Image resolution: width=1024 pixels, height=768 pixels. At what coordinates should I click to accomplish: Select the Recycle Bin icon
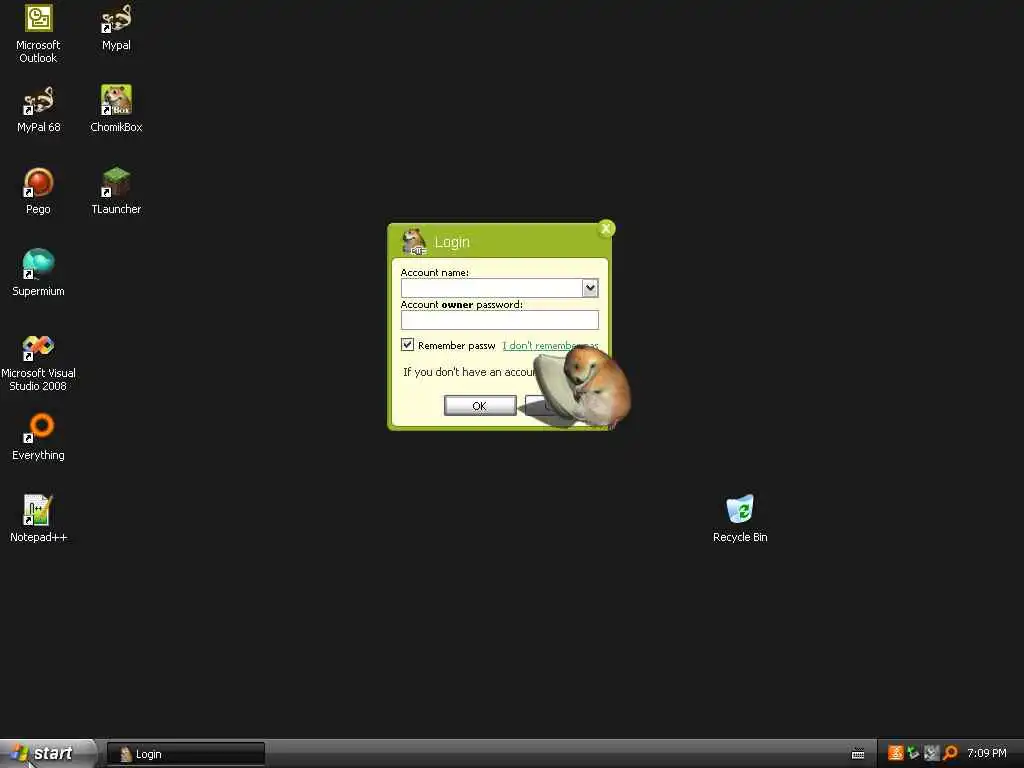(740, 519)
